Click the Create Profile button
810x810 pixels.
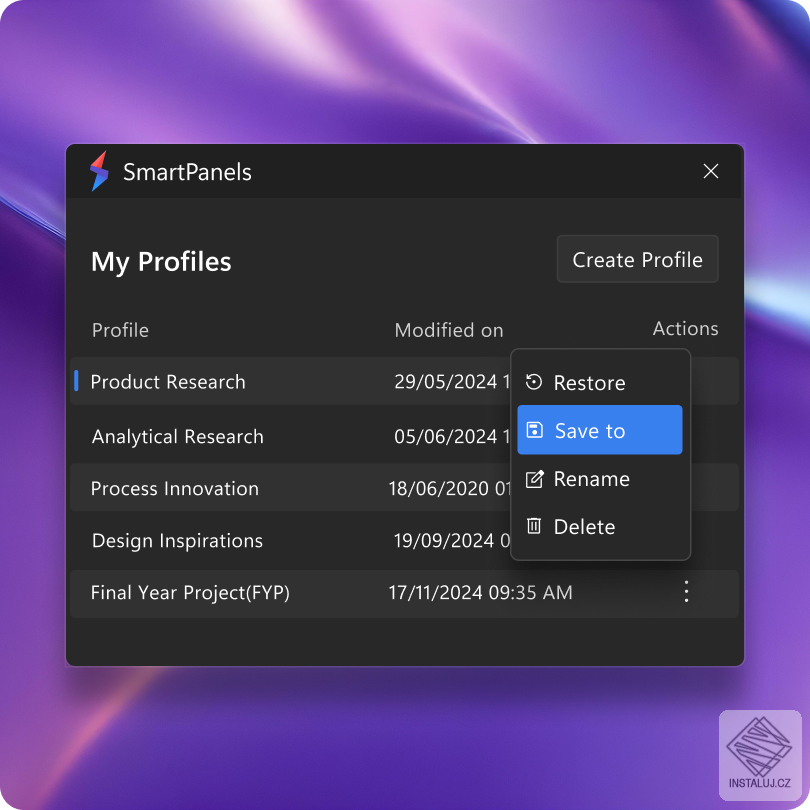[637, 259]
